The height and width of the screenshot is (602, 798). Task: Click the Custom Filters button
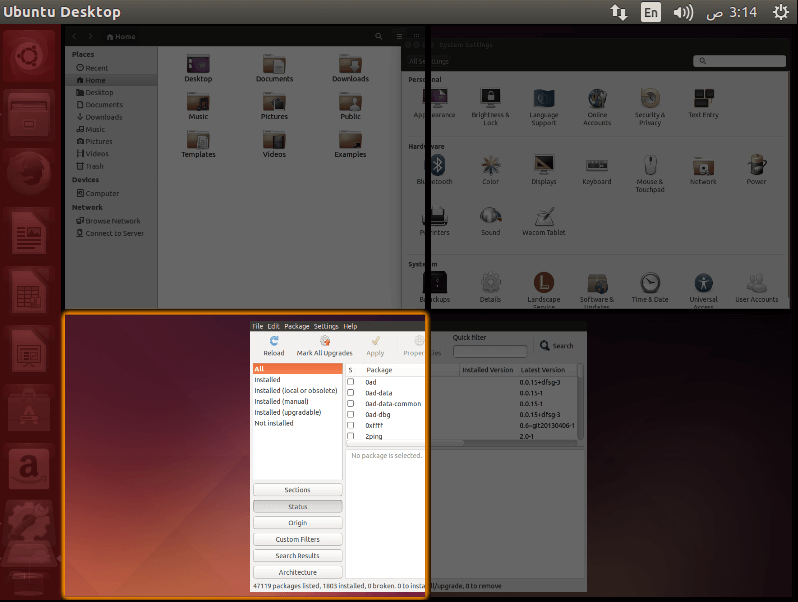click(x=298, y=539)
